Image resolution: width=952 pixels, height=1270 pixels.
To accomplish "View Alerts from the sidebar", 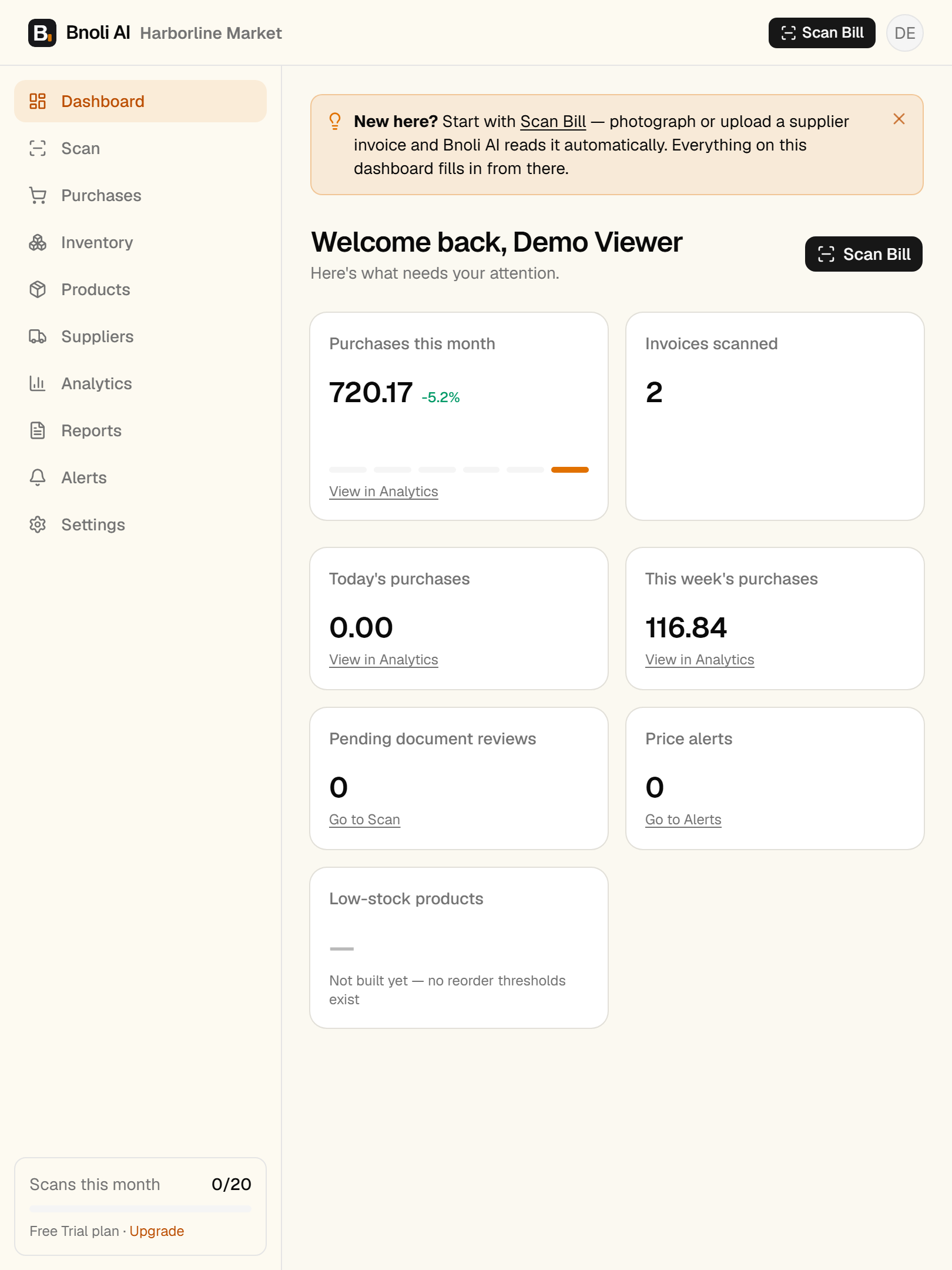I will point(140,477).
